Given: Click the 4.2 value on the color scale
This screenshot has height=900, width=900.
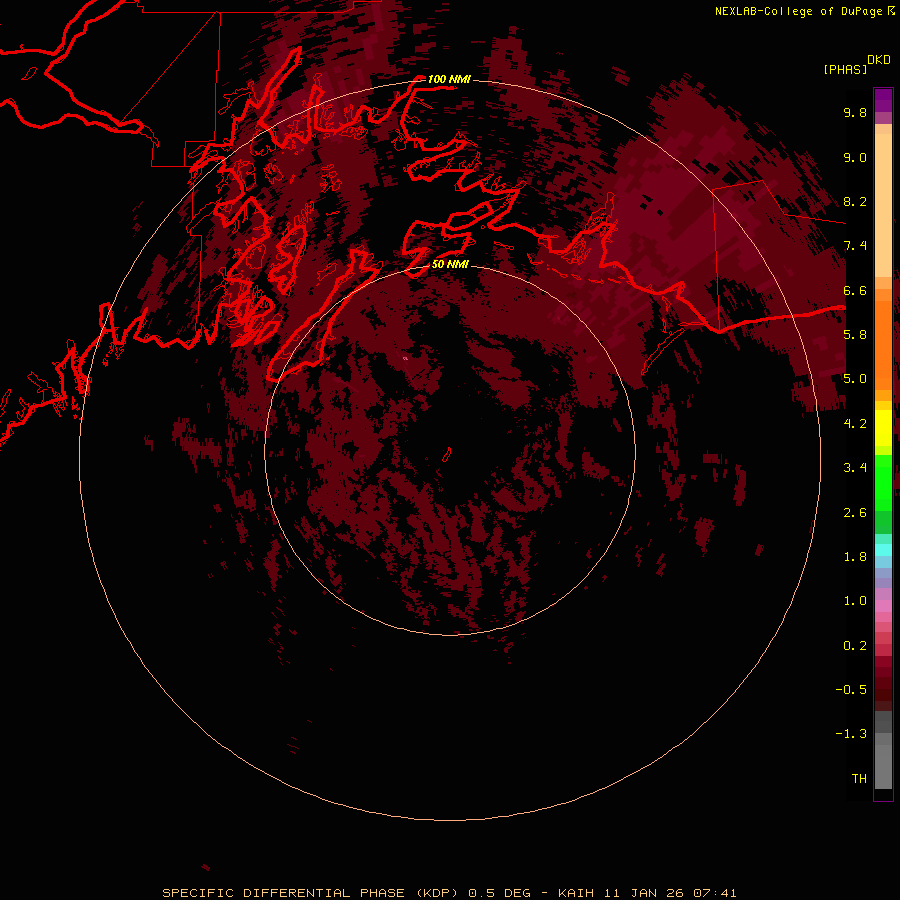Looking at the screenshot, I should [x=855, y=424].
